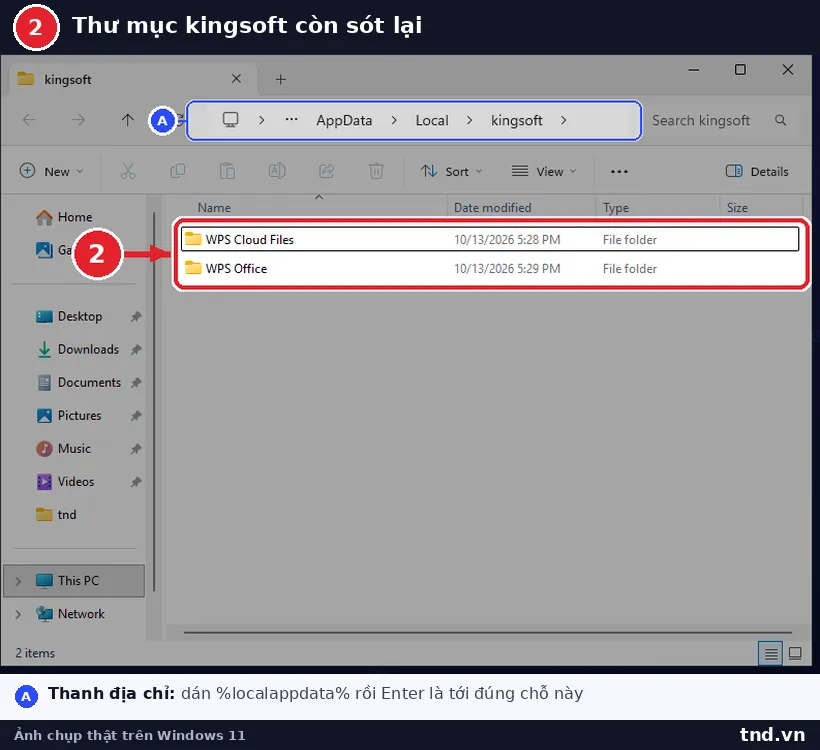The image size is (820, 750).
Task: Open Downloads in navigation pane
Action: pyautogui.click(x=77, y=349)
